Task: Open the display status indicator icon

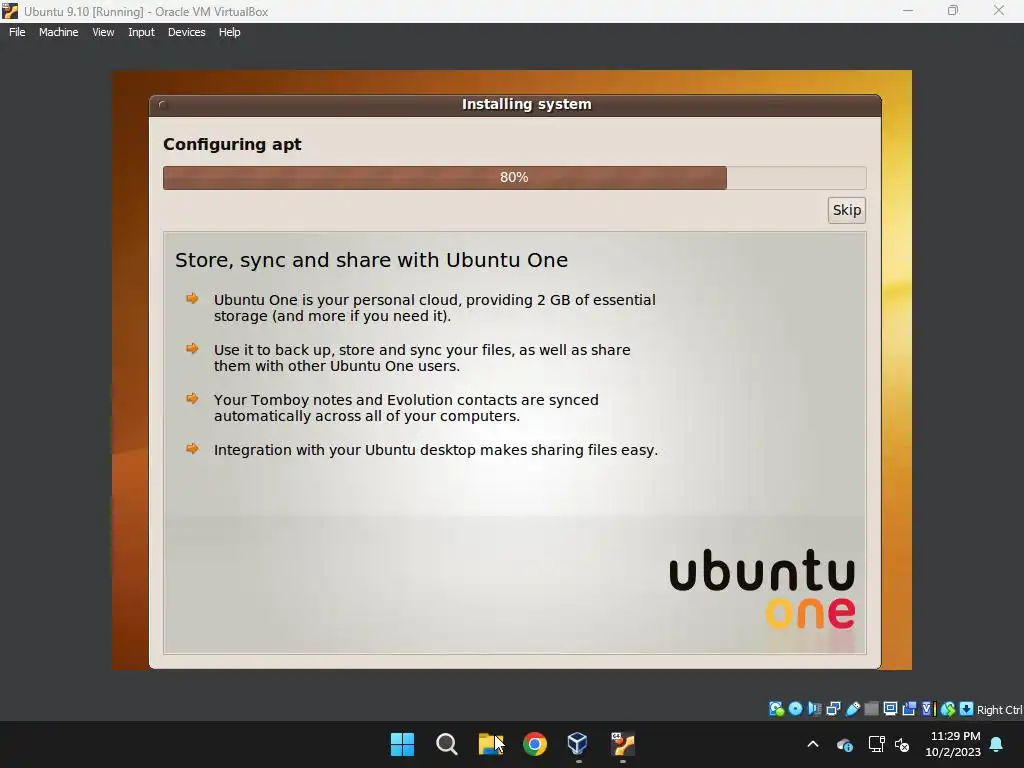Action: (890, 709)
